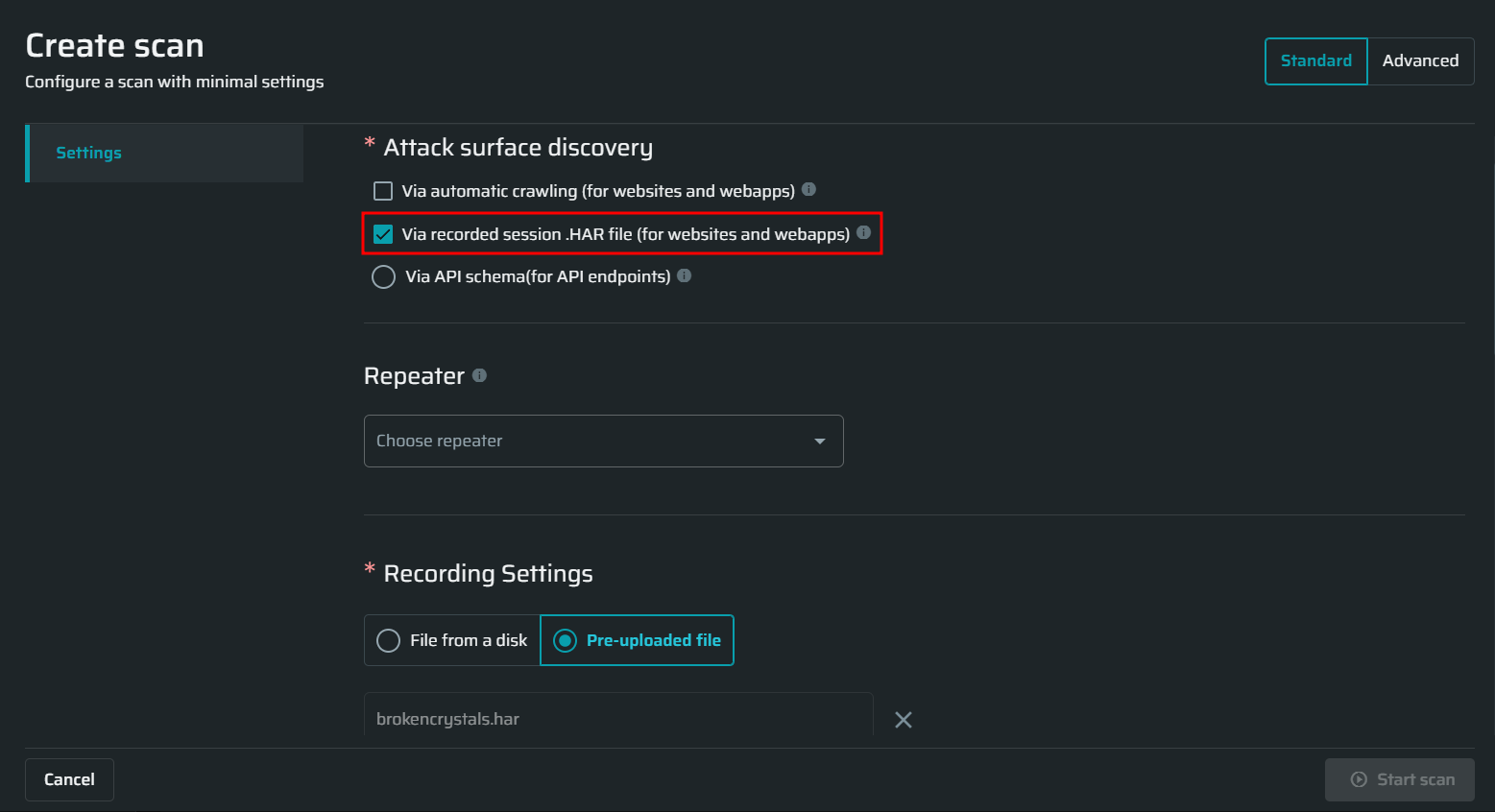Switch to Standard scan mode tab
Image resolution: width=1495 pixels, height=812 pixels.
pos(1315,60)
